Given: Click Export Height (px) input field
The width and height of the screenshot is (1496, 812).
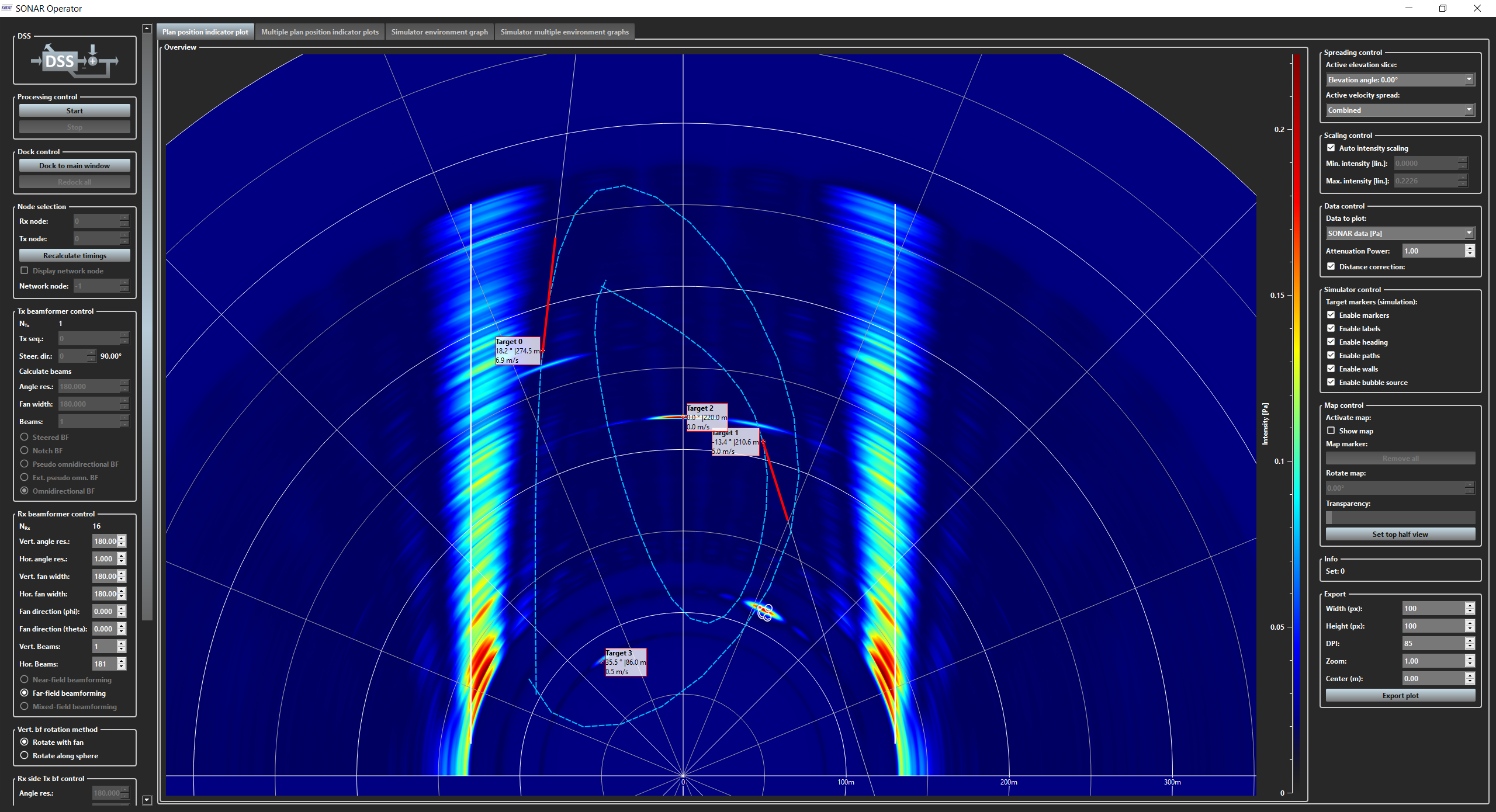Looking at the screenshot, I should pos(1434,626).
